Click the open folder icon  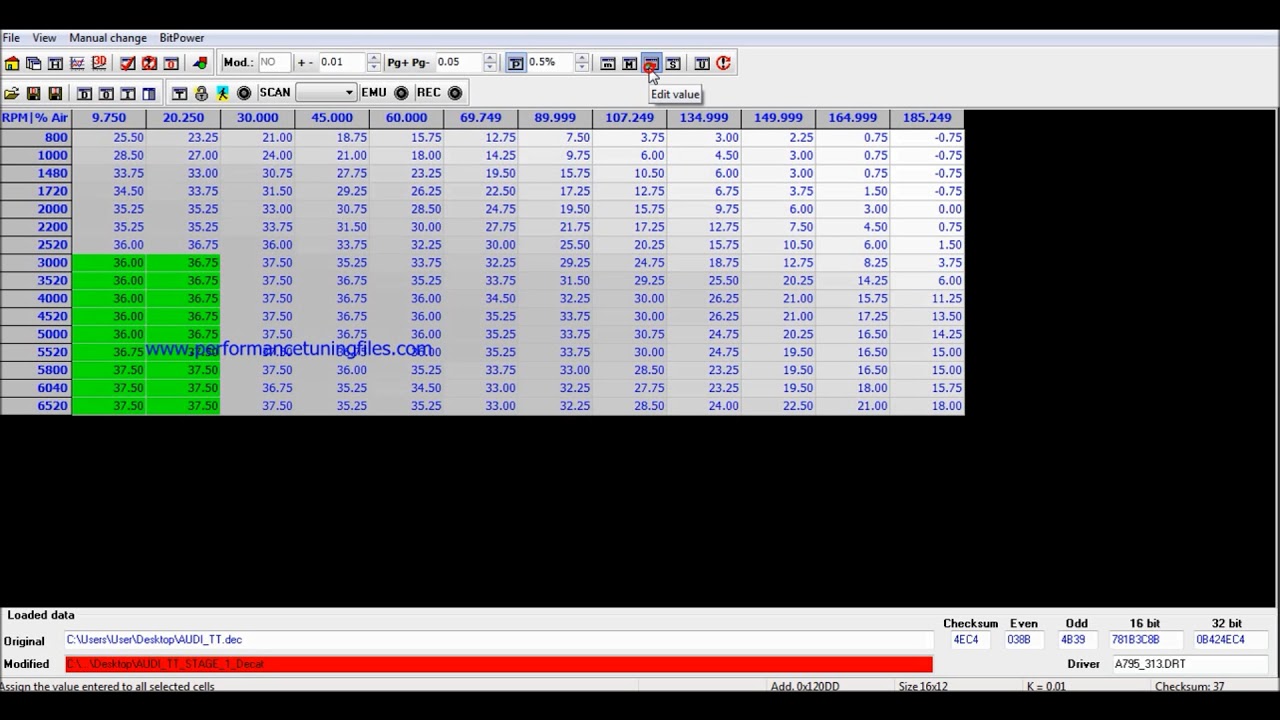[x=12, y=93]
